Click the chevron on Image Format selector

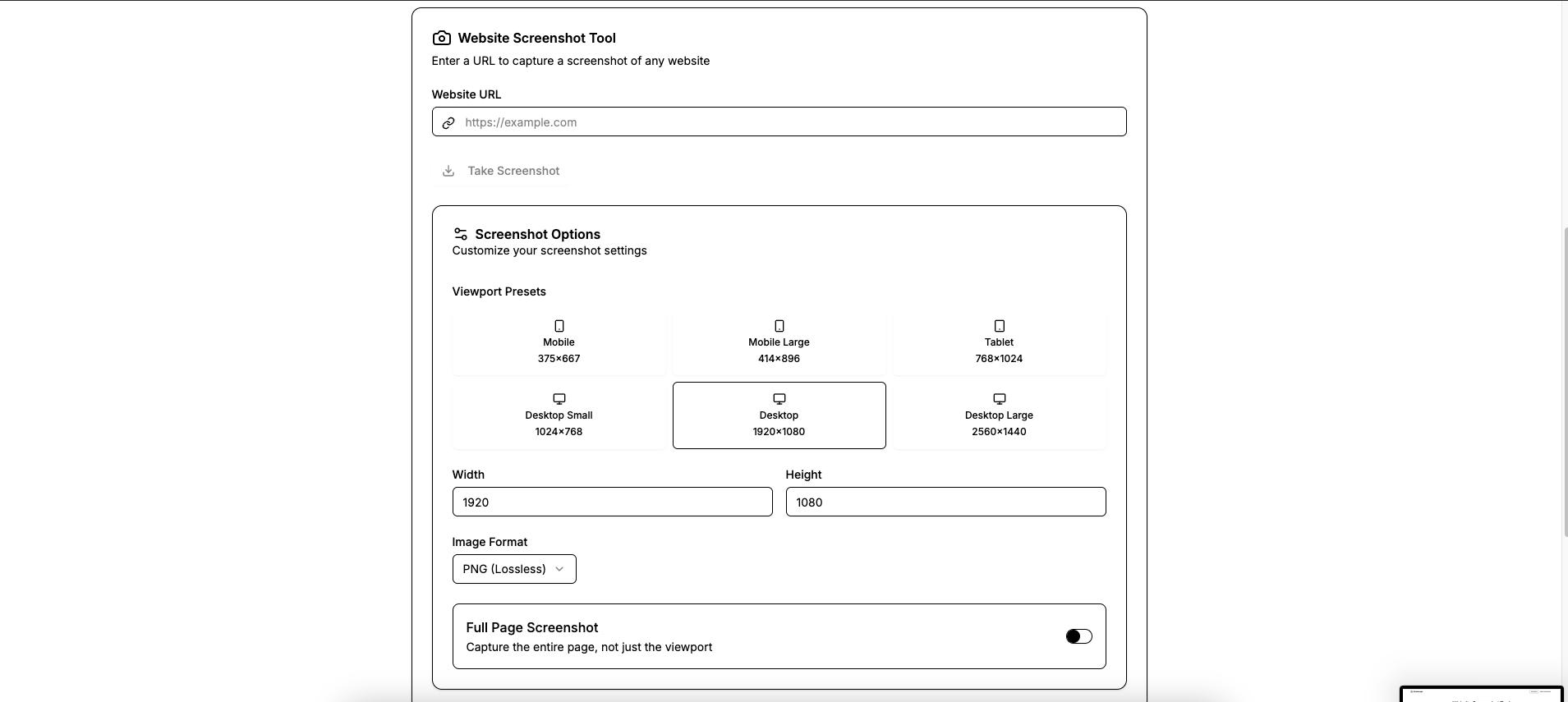click(560, 569)
